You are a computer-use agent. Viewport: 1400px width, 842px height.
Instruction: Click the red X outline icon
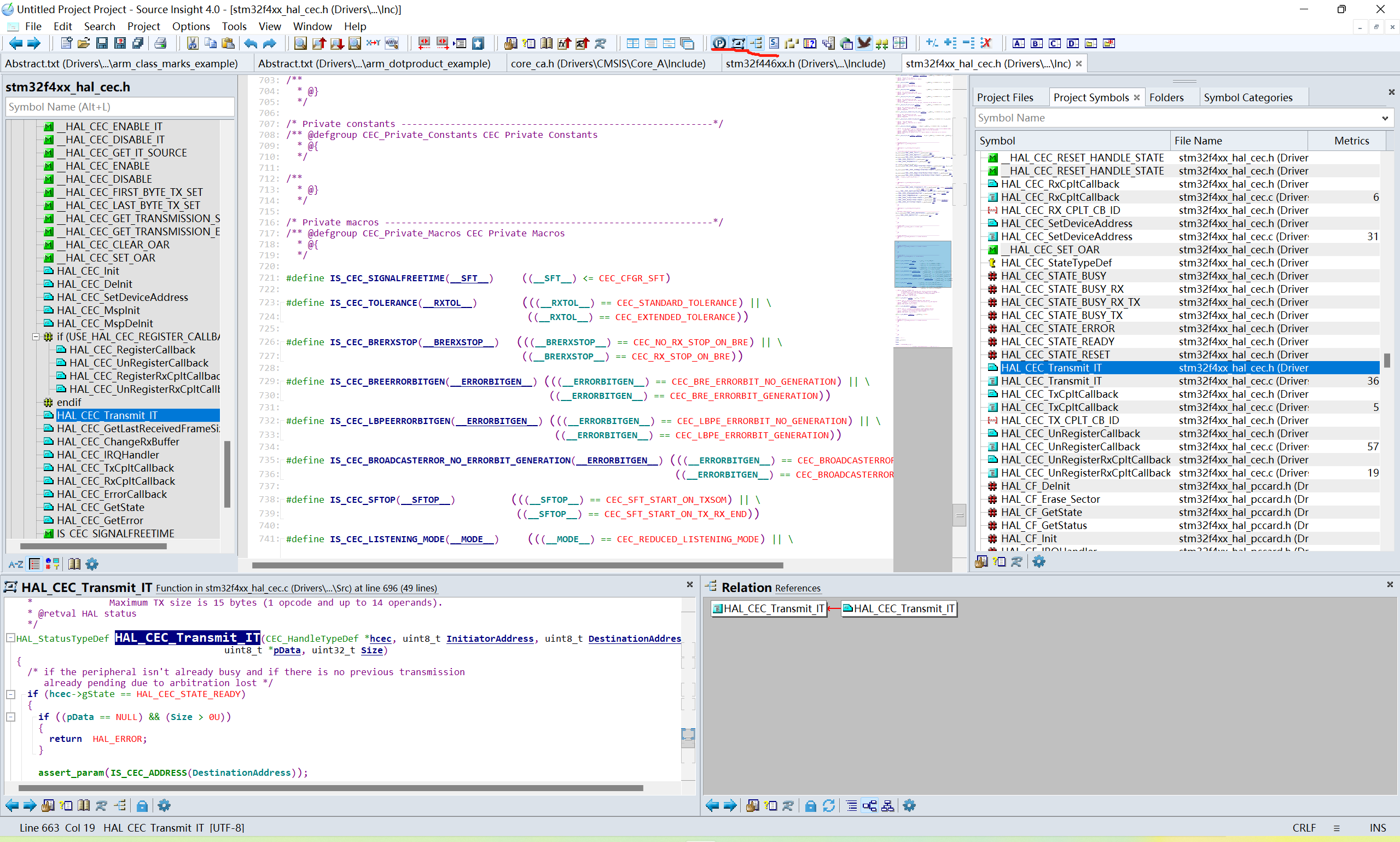[986, 43]
